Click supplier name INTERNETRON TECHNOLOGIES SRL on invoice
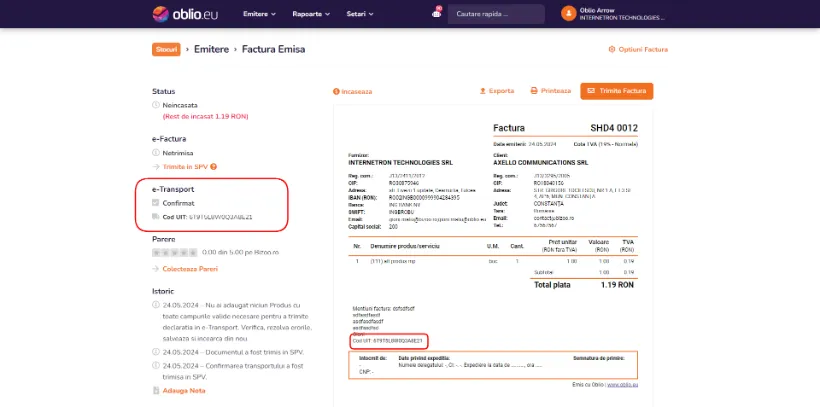This screenshot has width=820, height=407. 401,163
